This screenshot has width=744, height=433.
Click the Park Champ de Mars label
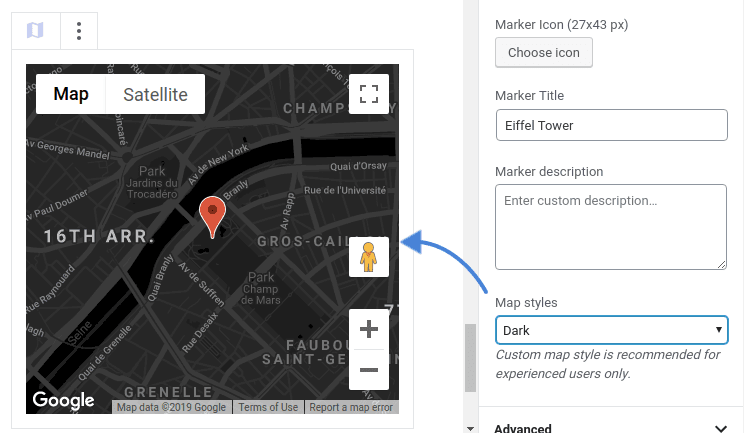point(260,288)
